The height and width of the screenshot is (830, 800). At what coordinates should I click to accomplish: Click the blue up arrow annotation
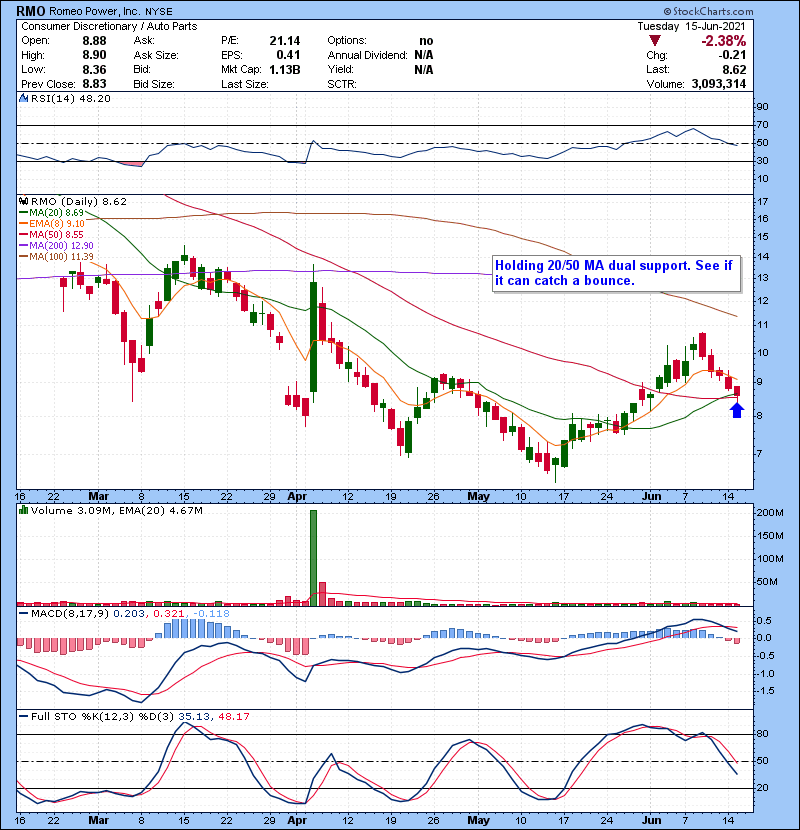pos(737,408)
